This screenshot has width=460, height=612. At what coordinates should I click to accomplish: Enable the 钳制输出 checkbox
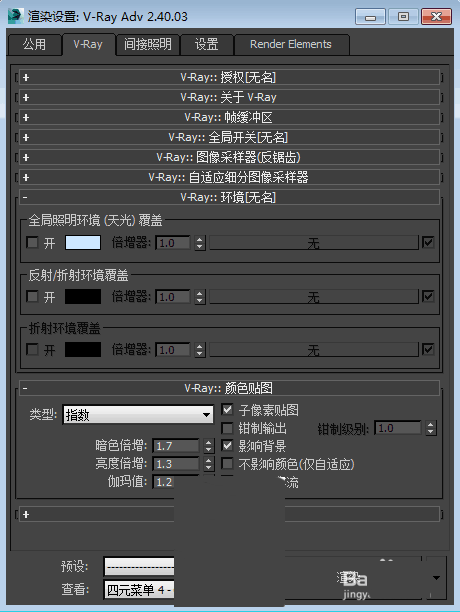[x=227, y=428]
